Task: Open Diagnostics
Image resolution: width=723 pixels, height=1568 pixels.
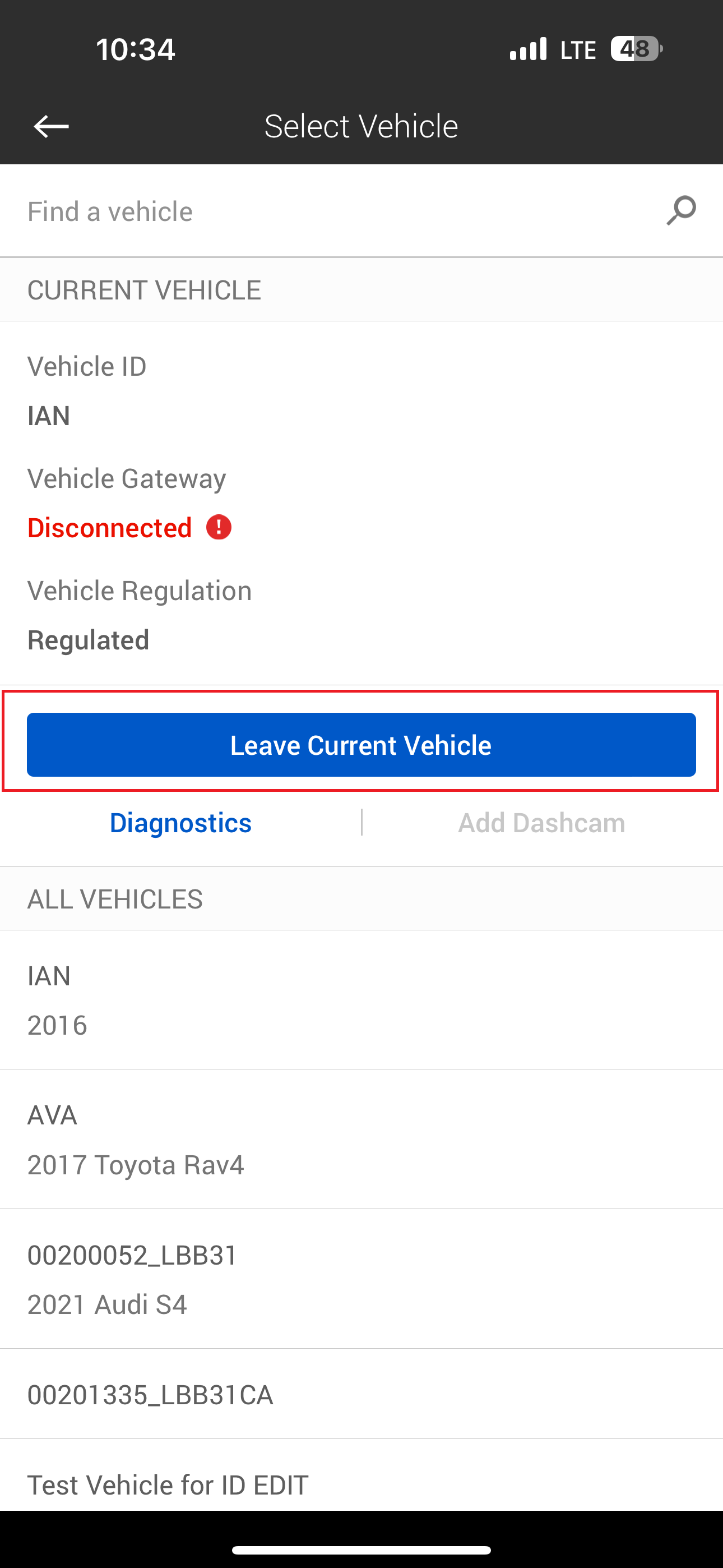Action: pyautogui.click(x=180, y=822)
